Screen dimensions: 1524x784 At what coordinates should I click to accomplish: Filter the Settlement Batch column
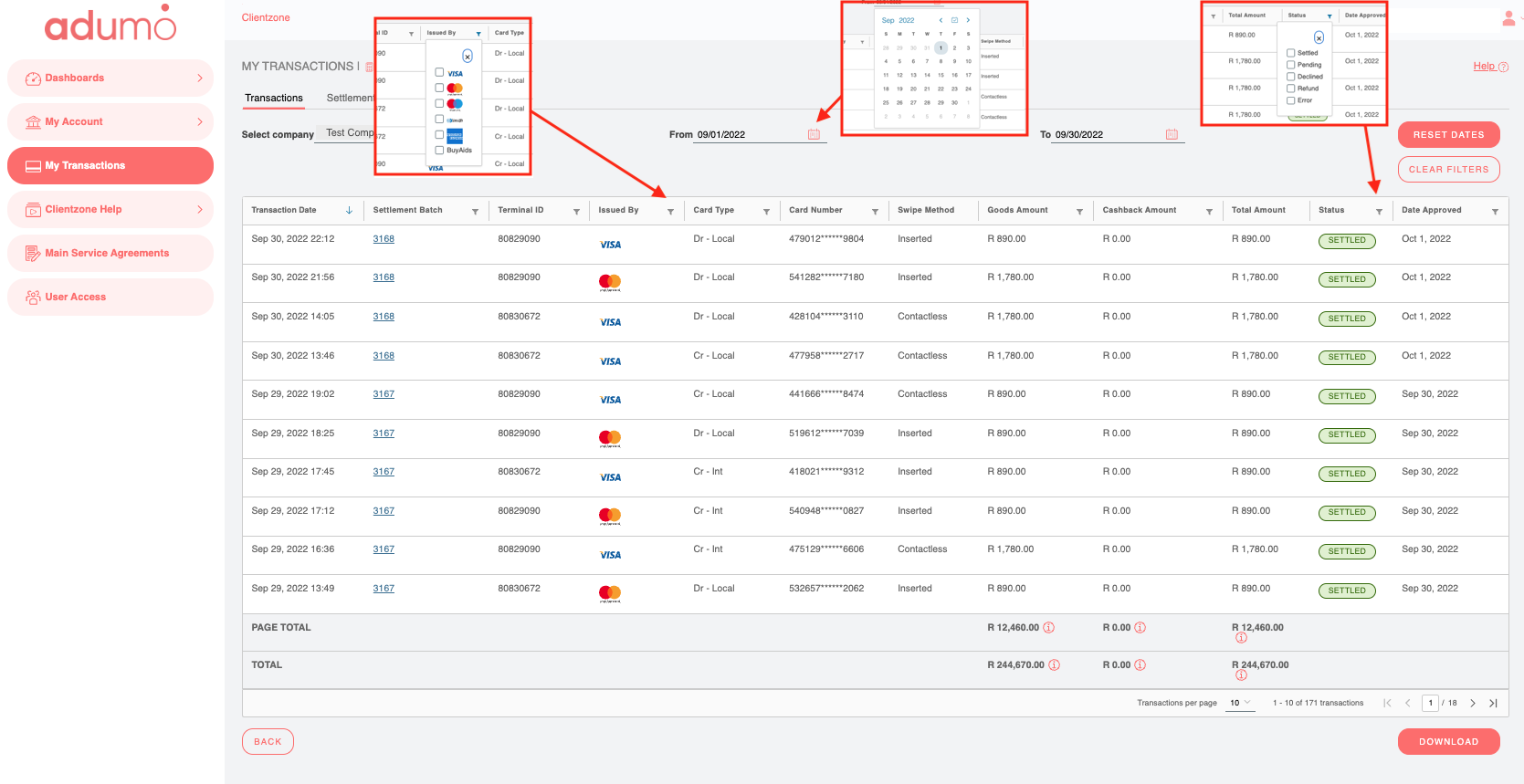tap(475, 211)
